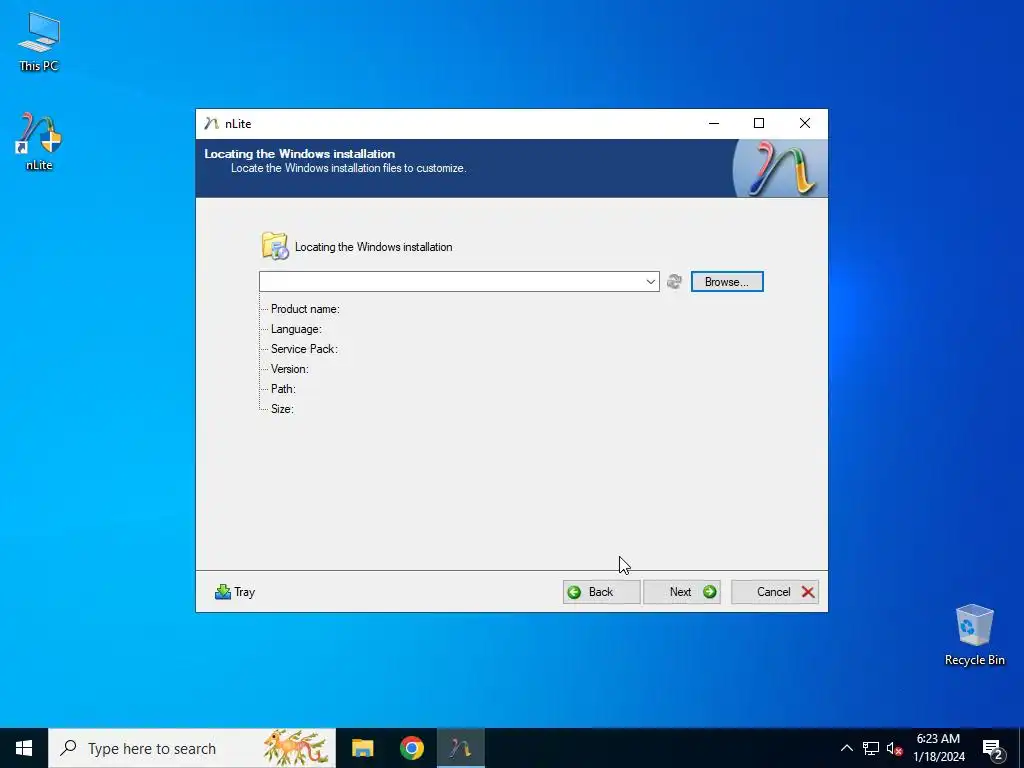
Task: Open the muted volume tray icon
Action: [894, 748]
